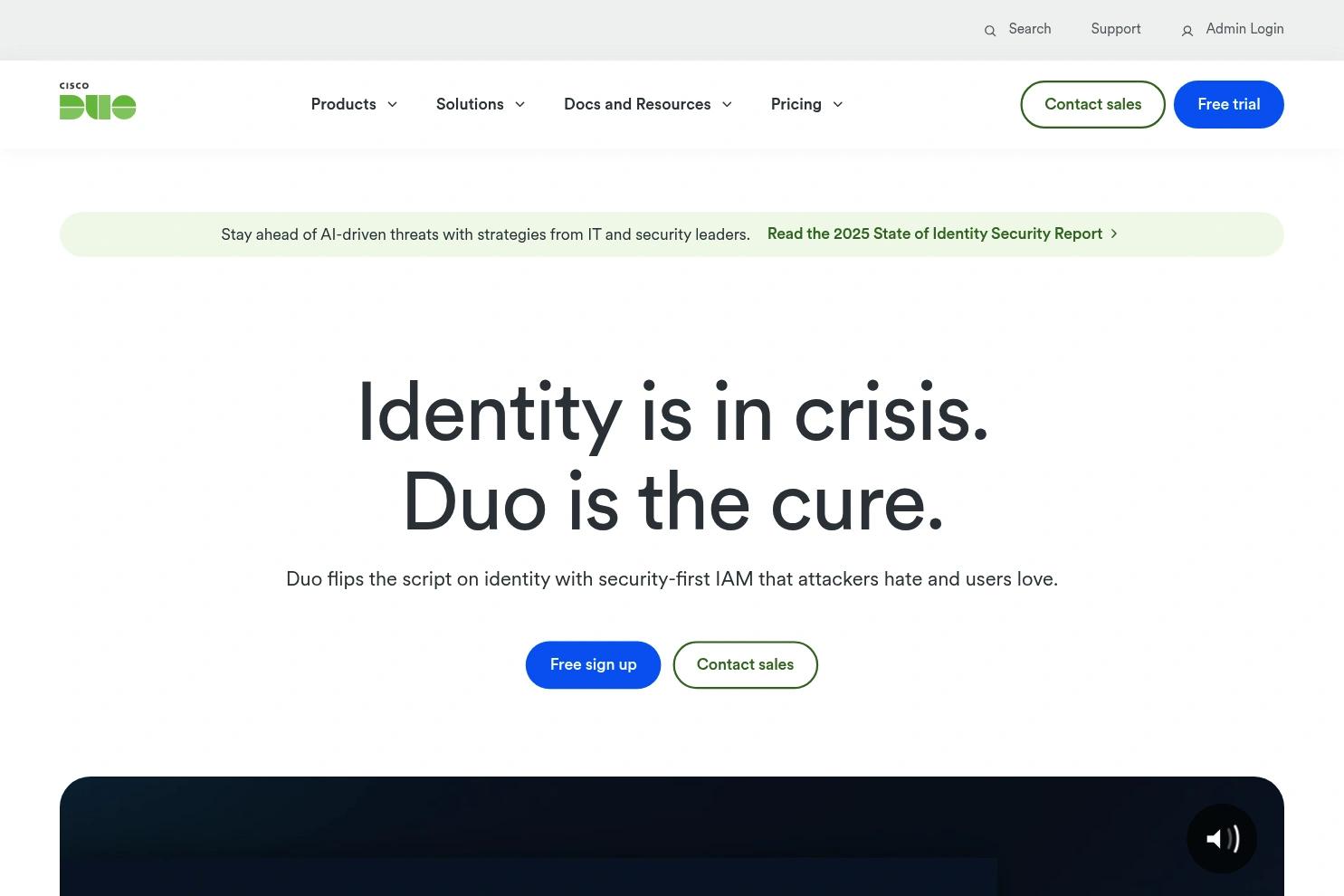Image resolution: width=1344 pixels, height=896 pixels.
Task: Click the Free sign up button
Action: (x=594, y=664)
